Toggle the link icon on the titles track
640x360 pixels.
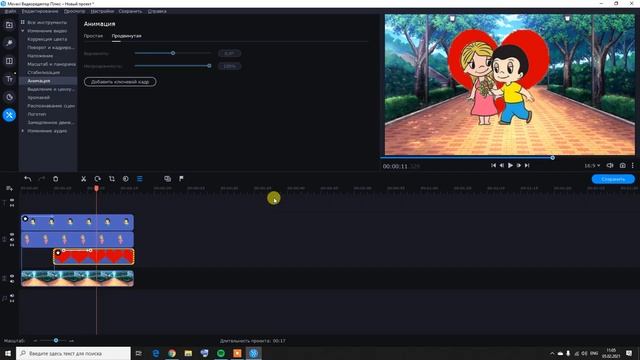click(12, 205)
